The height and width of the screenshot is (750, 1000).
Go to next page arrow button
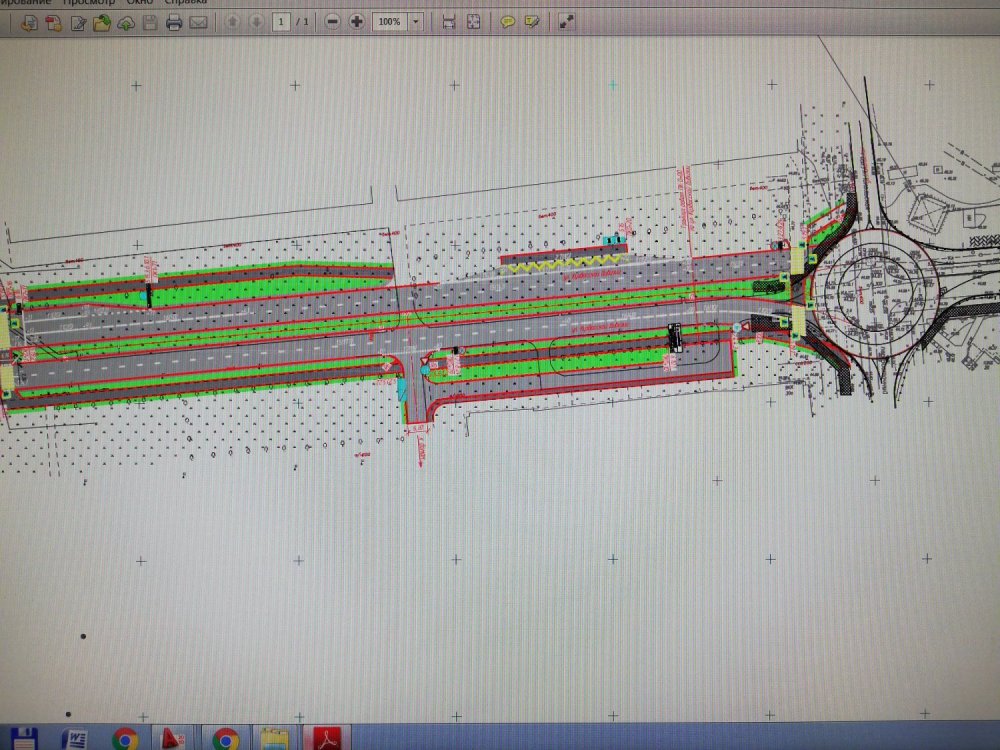tap(256, 21)
